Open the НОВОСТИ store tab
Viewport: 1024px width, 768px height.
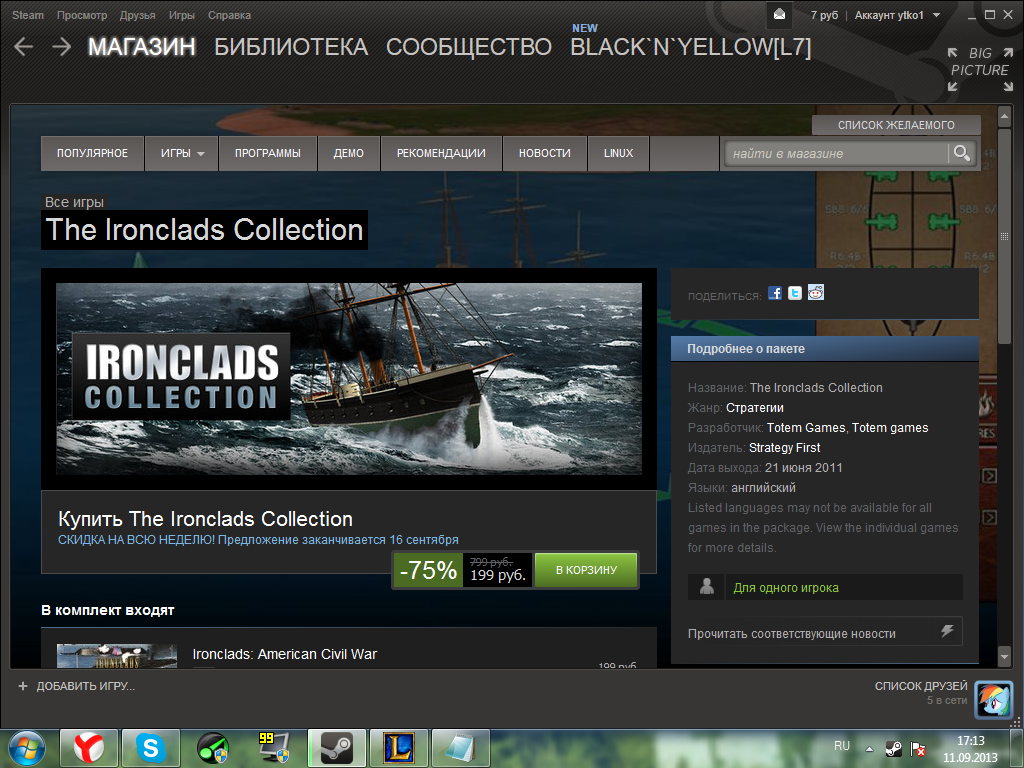[545, 153]
